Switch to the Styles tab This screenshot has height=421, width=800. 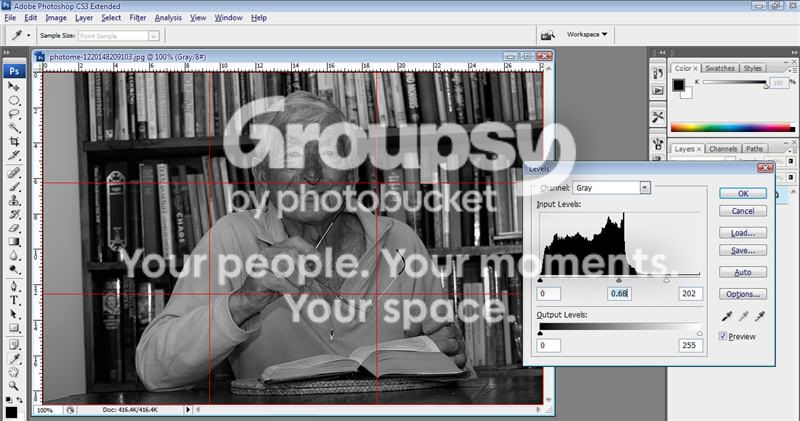click(x=752, y=68)
